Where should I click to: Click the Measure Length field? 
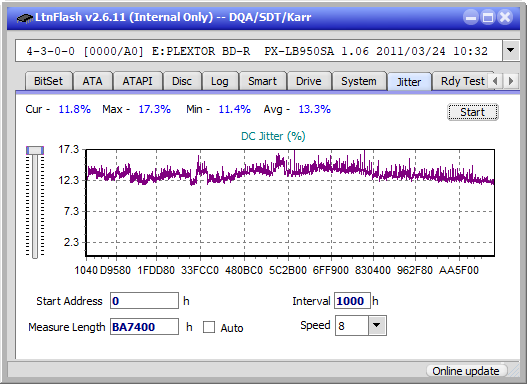tap(145, 327)
